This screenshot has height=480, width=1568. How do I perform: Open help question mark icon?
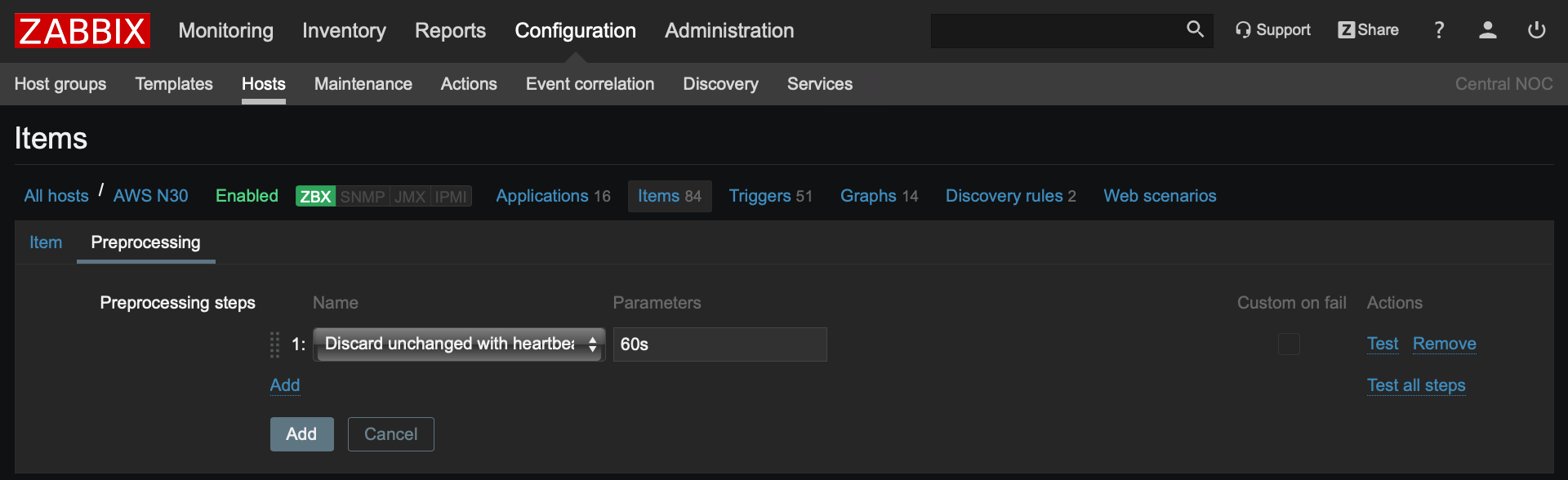point(1439,30)
